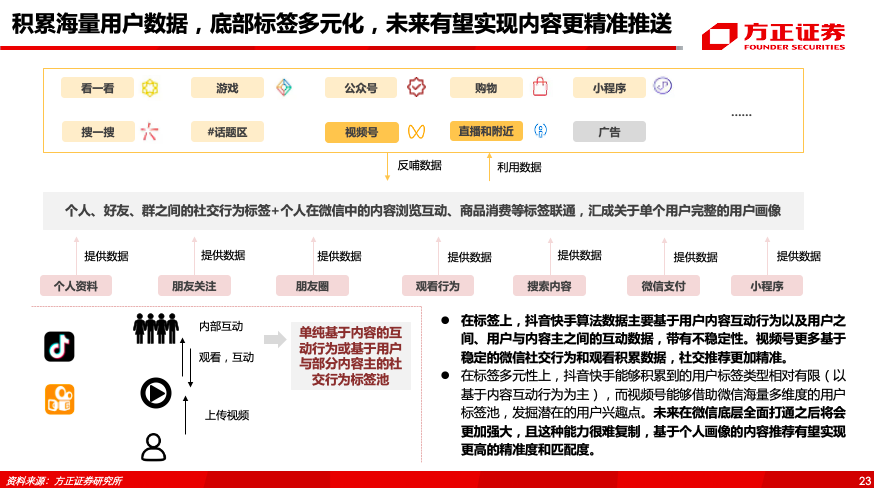
Task: Select the 看一看 label box
Action: pos(98,88)
